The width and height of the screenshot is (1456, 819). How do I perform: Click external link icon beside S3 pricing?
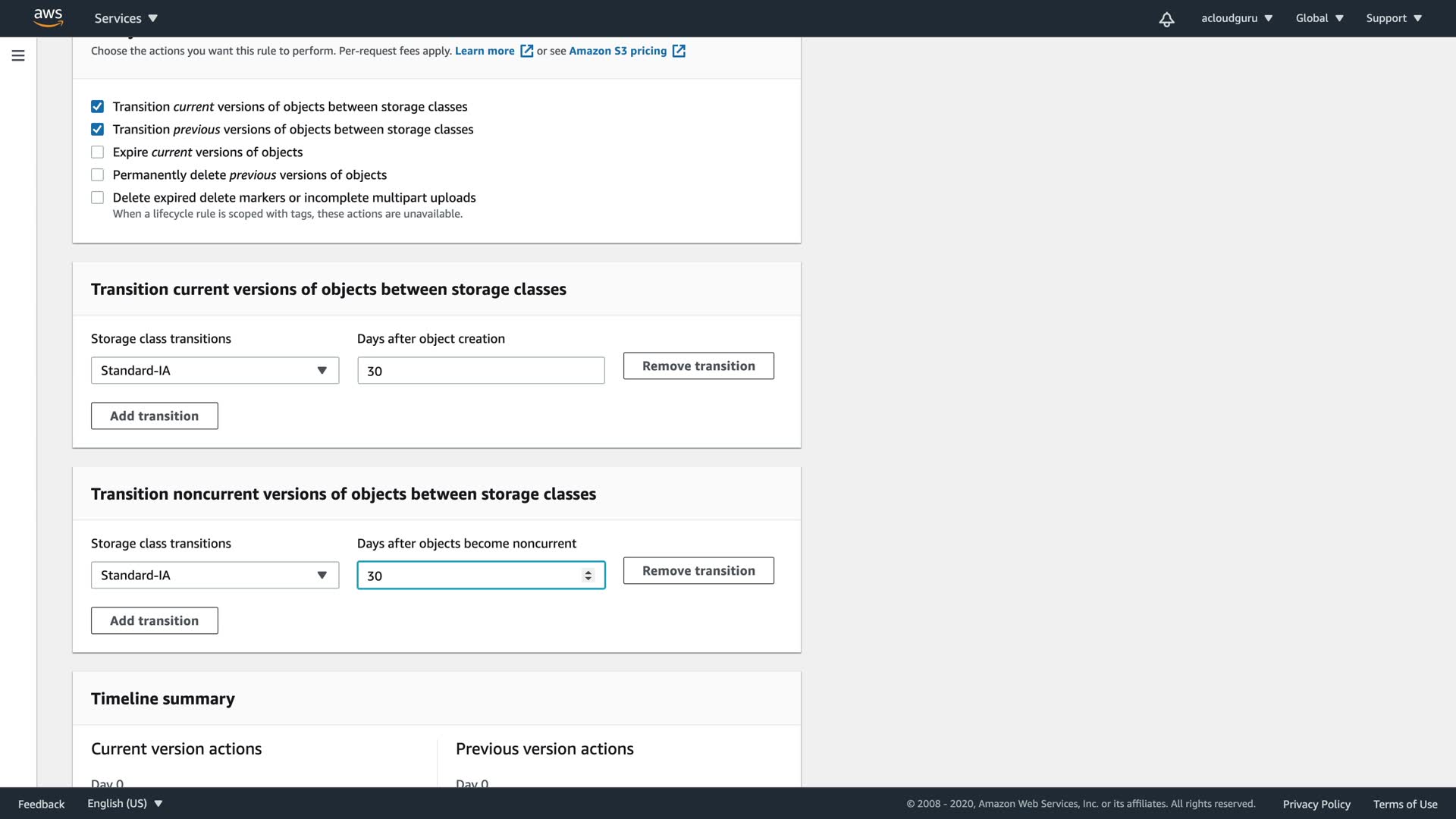point(679,51)
